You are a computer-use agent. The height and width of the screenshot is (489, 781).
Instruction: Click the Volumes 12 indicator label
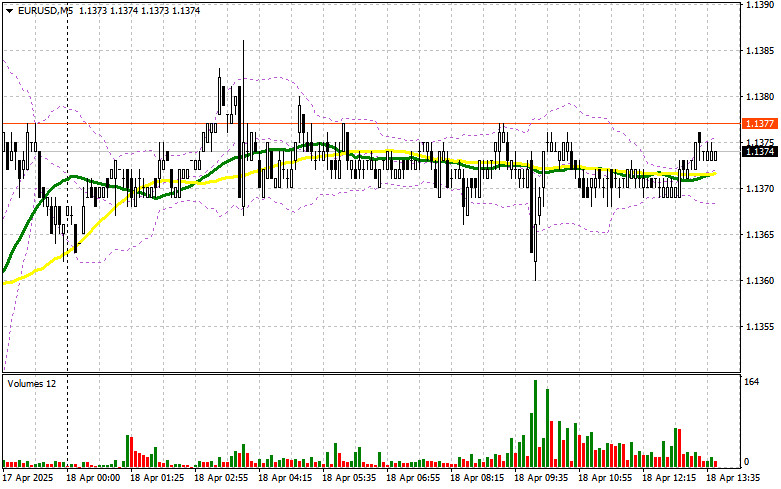click(32, 384)
